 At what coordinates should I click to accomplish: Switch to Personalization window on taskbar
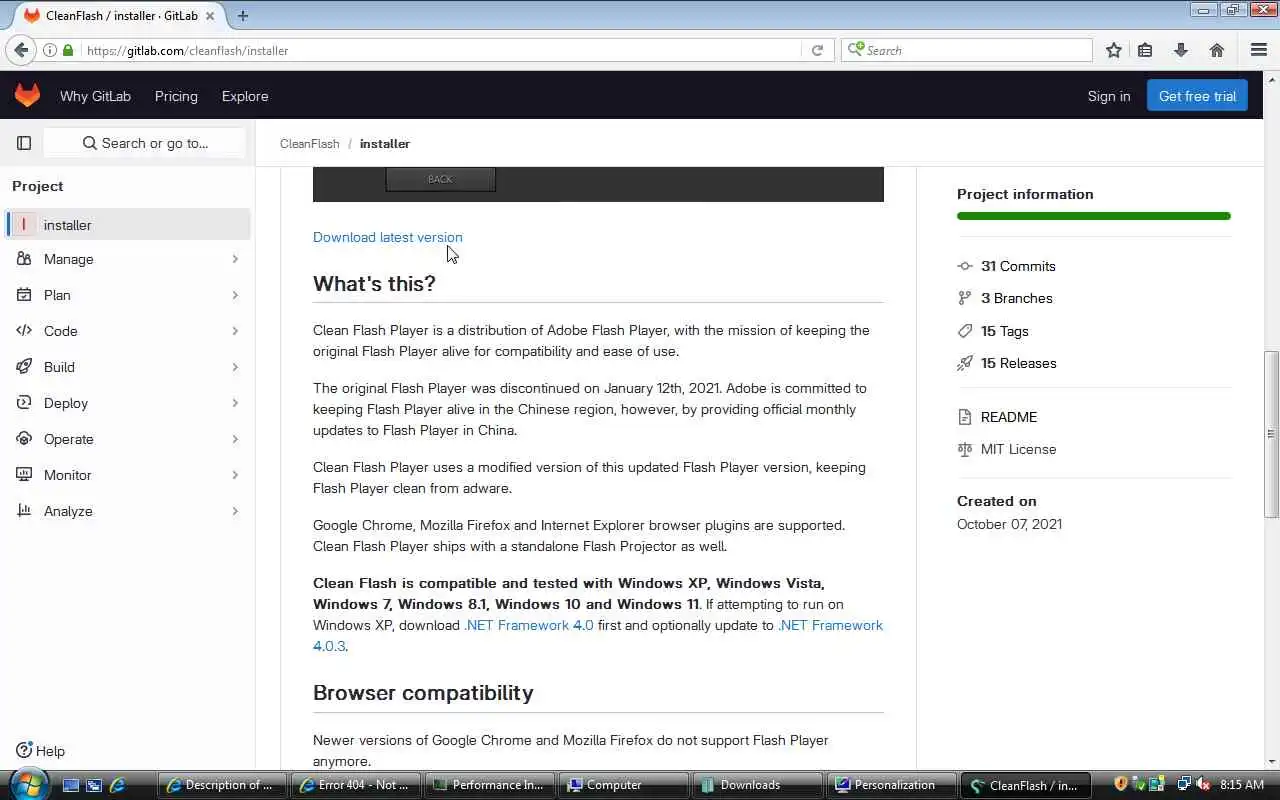click(x=891, y=785)
